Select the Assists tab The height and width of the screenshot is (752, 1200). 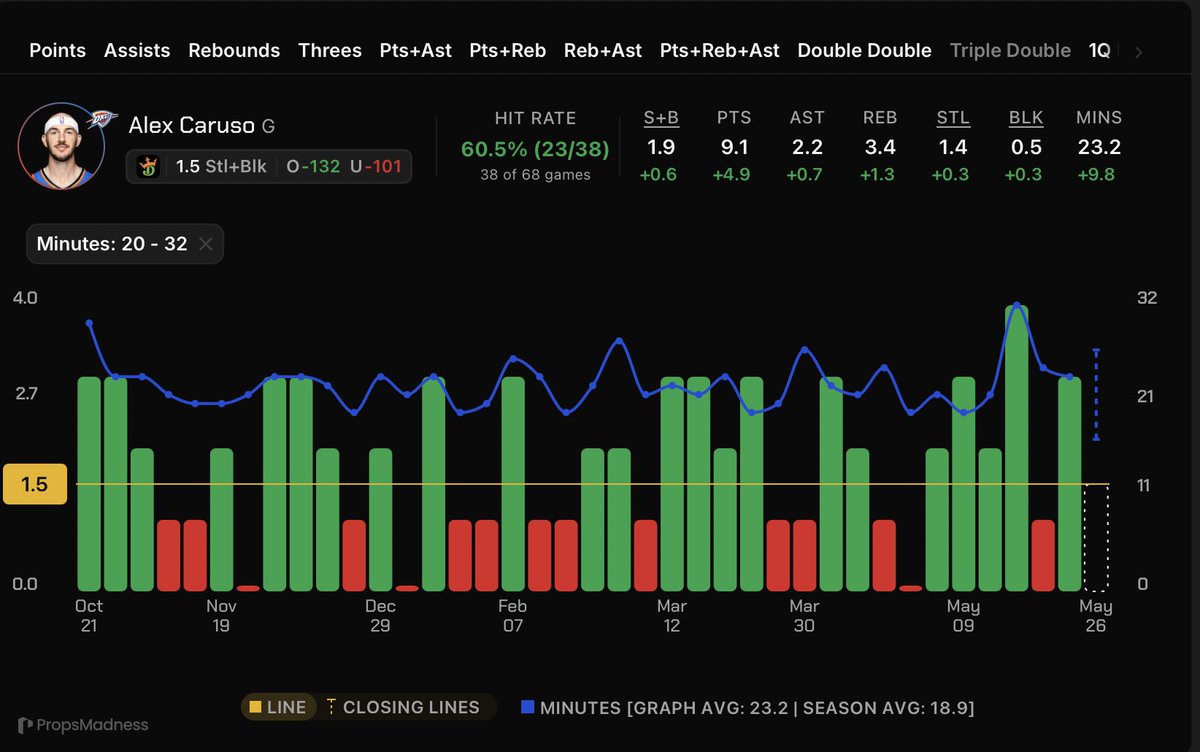tap(137, 50)
